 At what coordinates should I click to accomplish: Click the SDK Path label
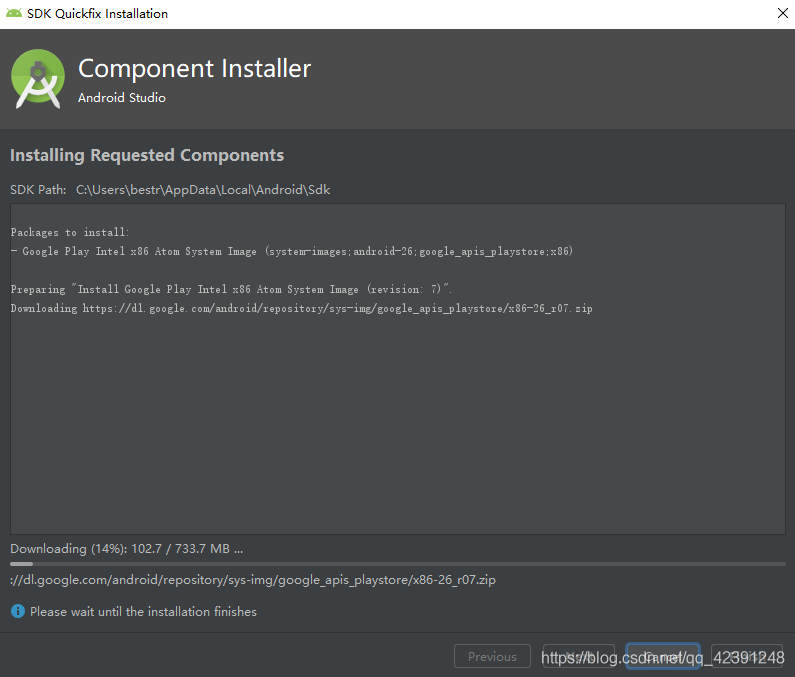(x=38, y=190)
